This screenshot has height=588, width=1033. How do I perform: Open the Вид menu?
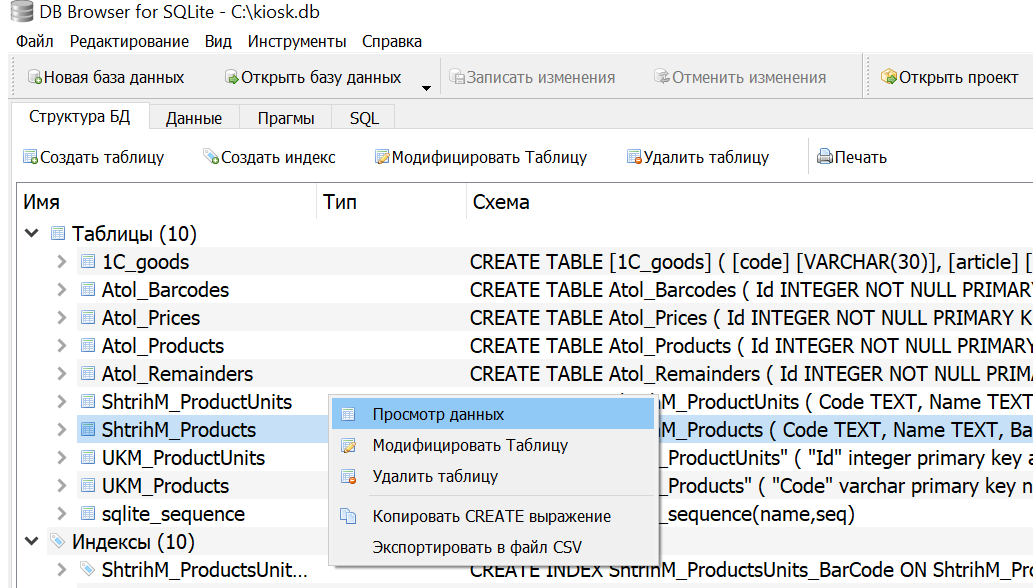tap(218, 41)
